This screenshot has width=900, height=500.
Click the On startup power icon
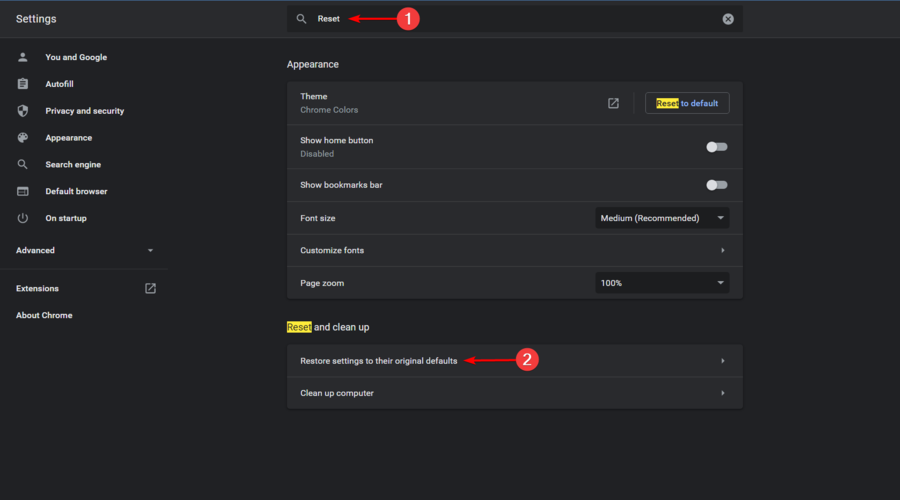pos(22,218)
